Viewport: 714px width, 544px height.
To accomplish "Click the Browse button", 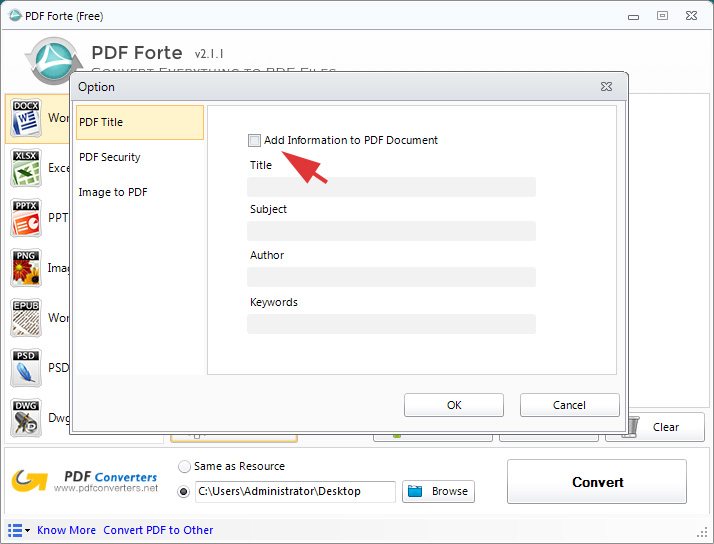I will point(438,492).
